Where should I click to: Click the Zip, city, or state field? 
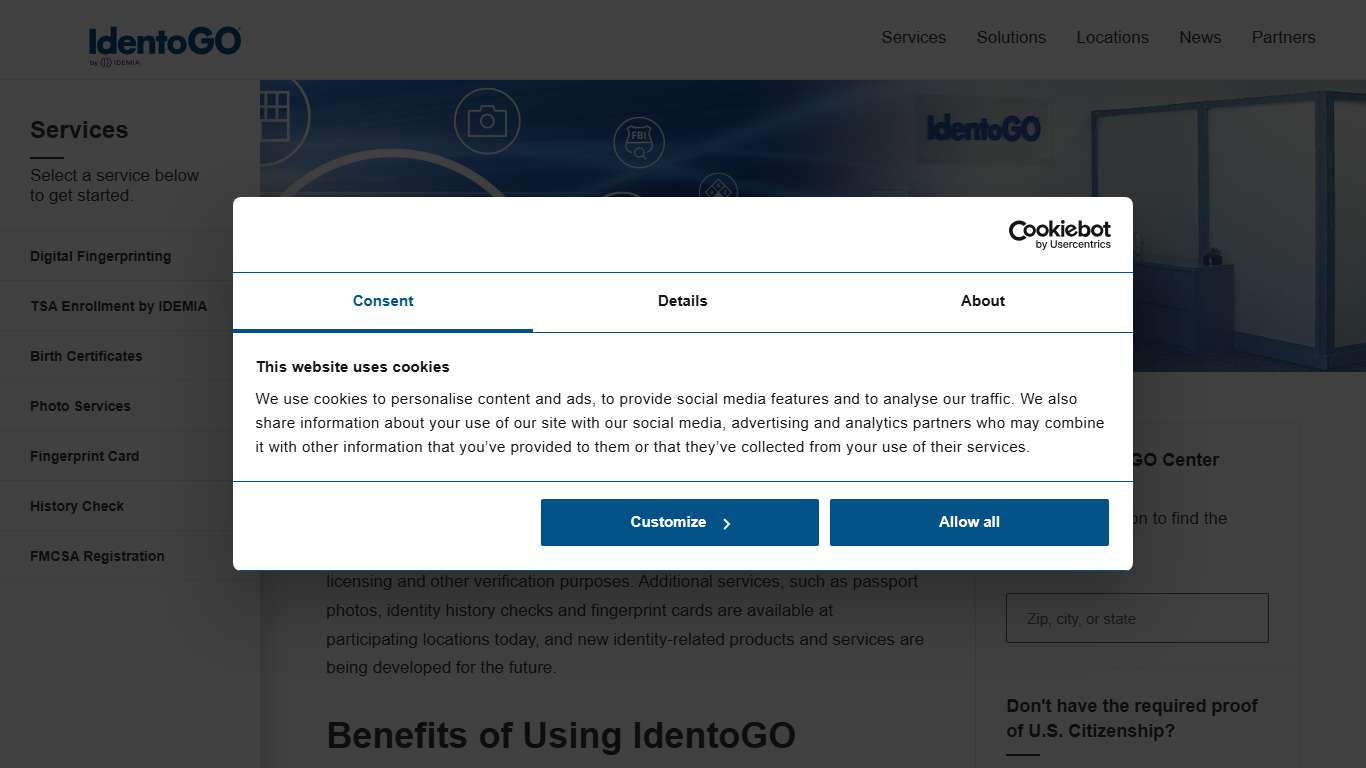coord(1136,618)
